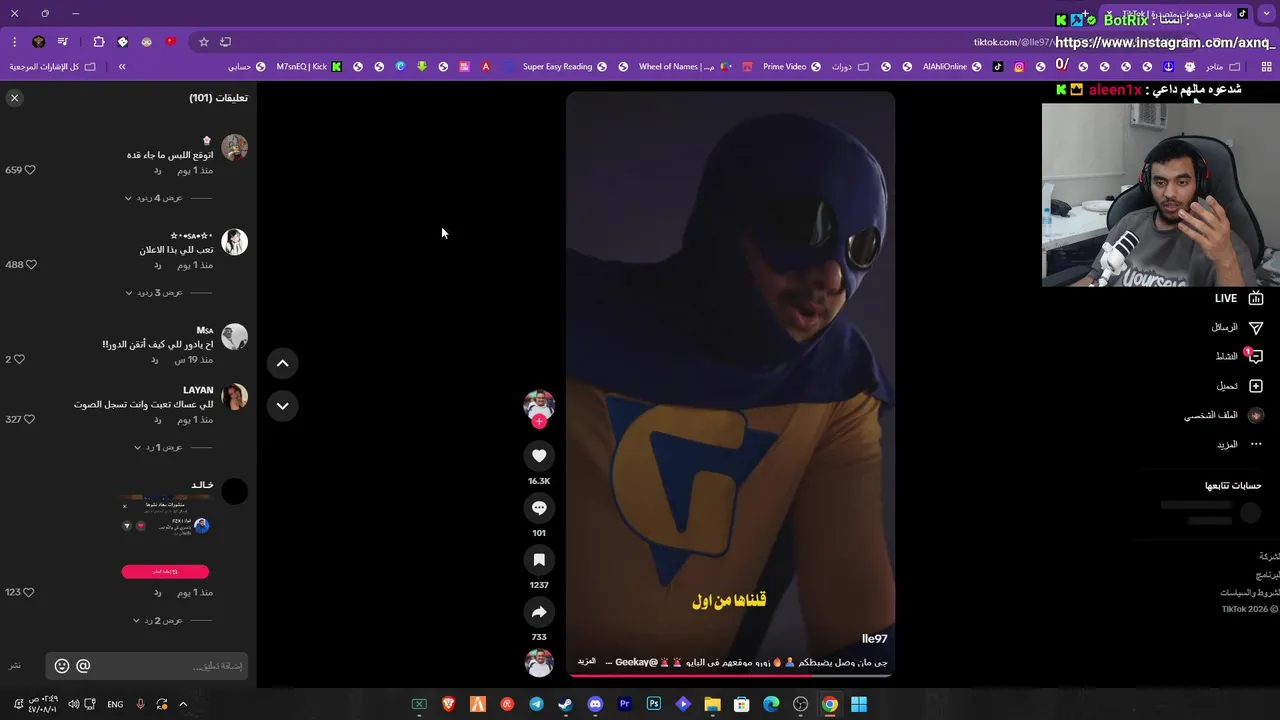Open تحميل upload in the sidebar
Screen dimensions: 1280x720
1240,386
